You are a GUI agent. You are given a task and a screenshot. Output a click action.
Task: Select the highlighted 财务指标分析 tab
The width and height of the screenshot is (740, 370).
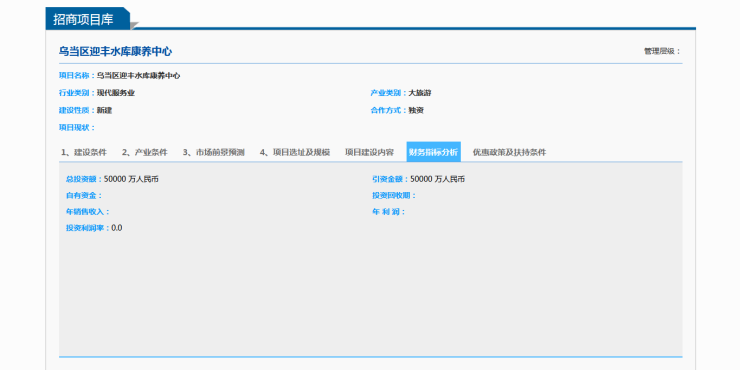(434, 152)
